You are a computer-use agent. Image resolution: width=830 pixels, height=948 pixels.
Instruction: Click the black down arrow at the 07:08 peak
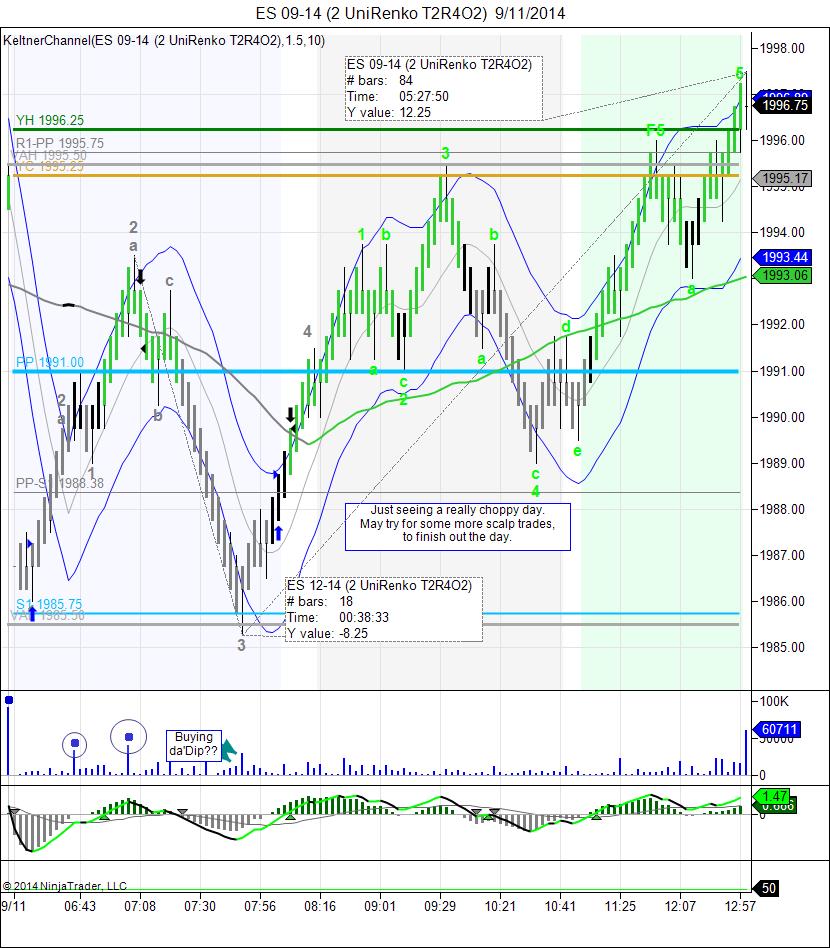coord(140,277)
